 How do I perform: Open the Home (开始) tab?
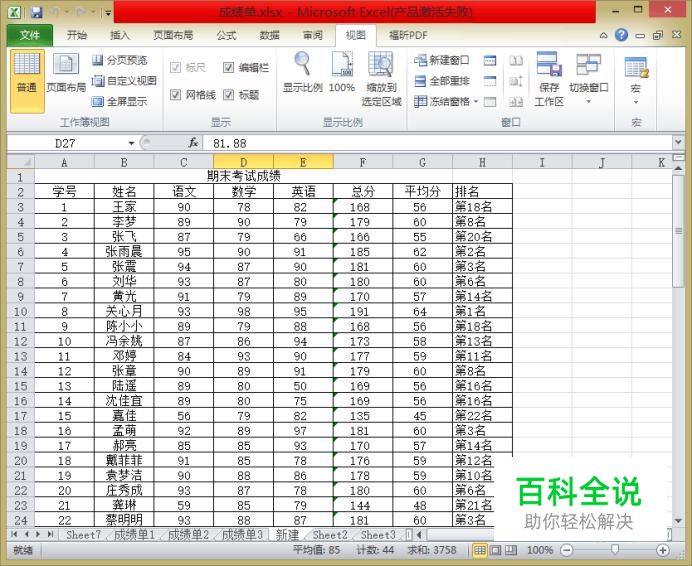click(77, 35)
